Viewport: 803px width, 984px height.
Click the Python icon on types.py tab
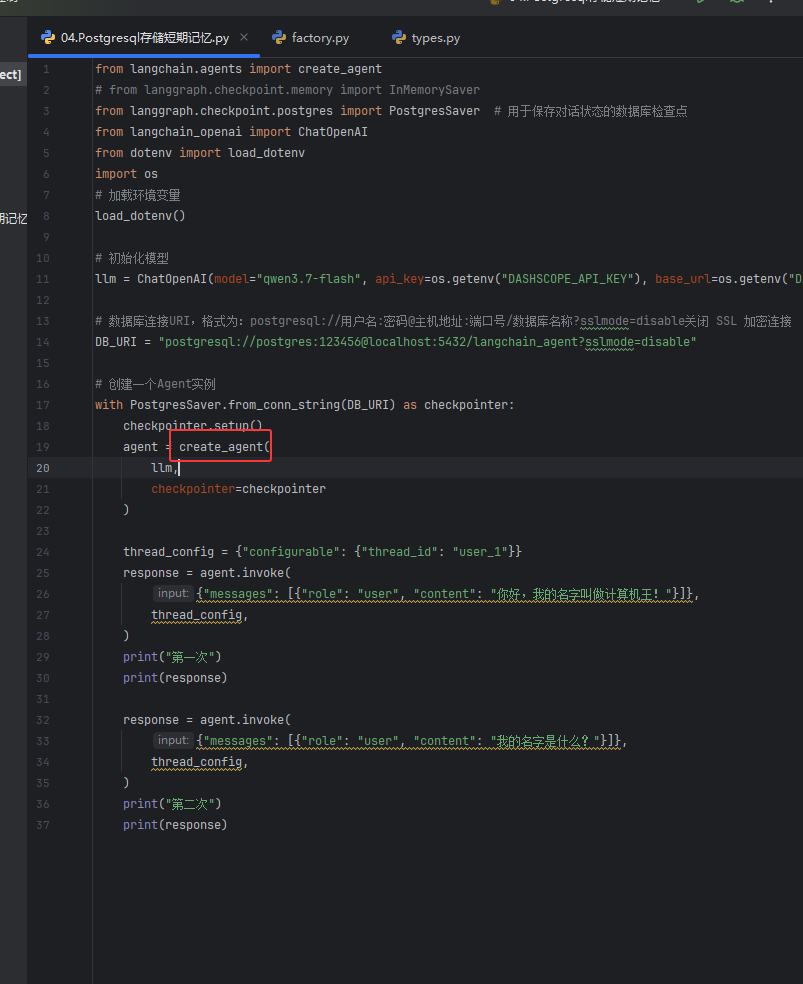[399, 38]
